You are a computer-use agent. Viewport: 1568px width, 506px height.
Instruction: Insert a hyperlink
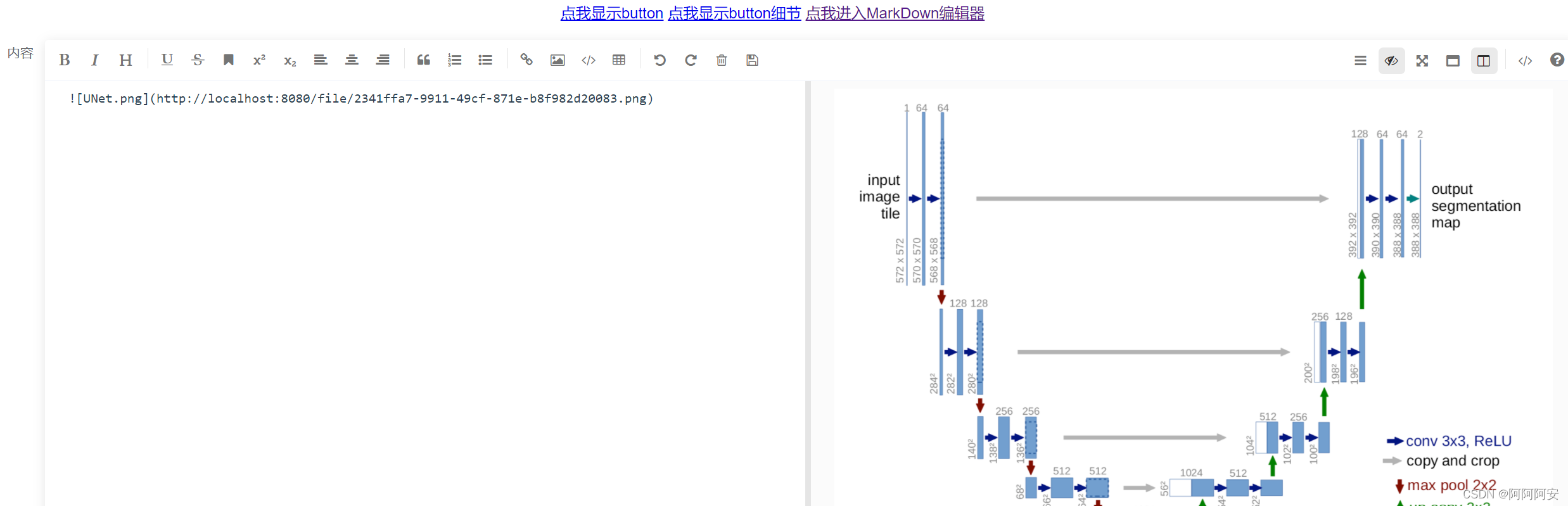pyautogui.click(x=526, y=60)
